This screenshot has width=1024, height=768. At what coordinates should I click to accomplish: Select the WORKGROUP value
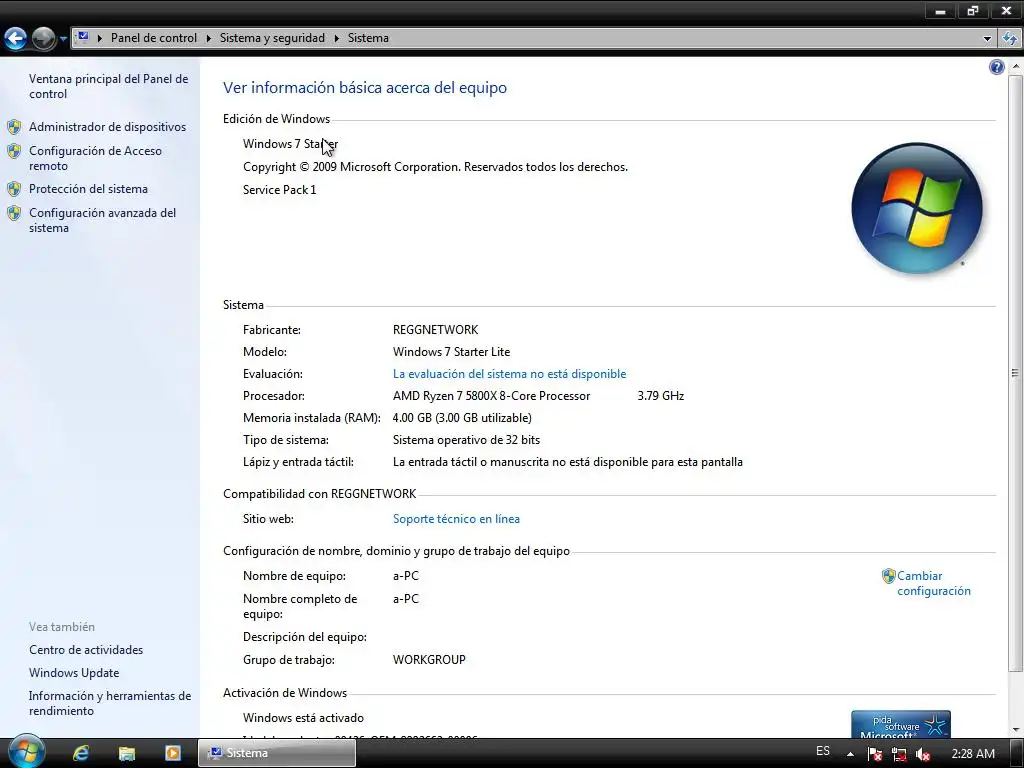click(x=429, y=660)
